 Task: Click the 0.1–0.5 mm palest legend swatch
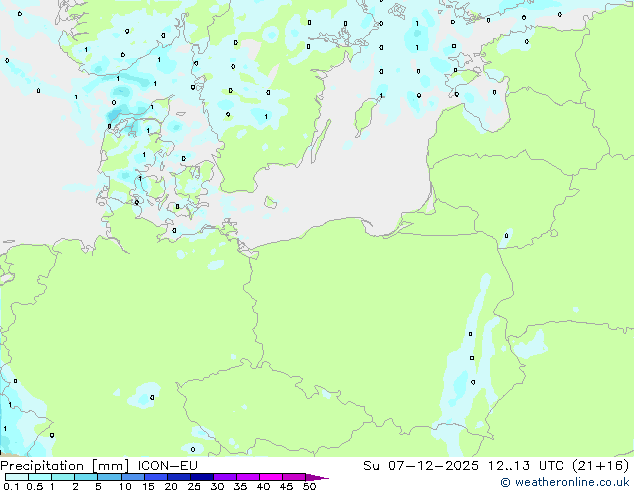point(17,477)
